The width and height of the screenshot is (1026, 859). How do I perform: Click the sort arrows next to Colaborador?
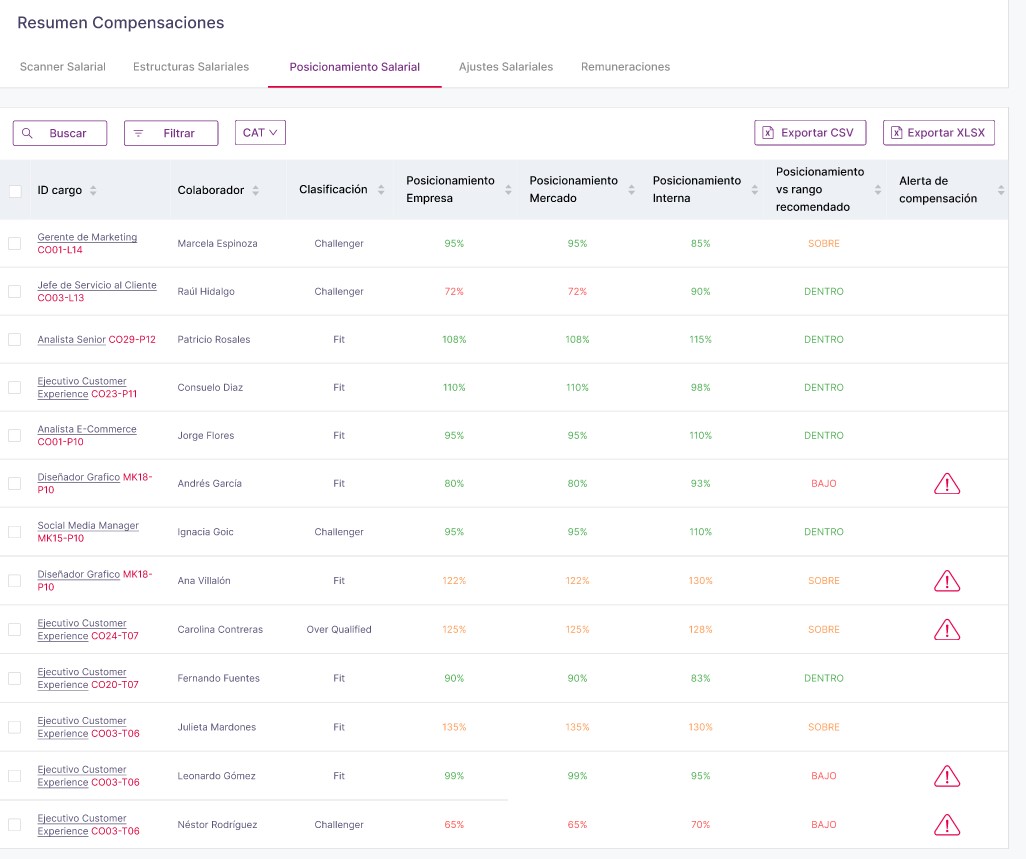(255, 190)
